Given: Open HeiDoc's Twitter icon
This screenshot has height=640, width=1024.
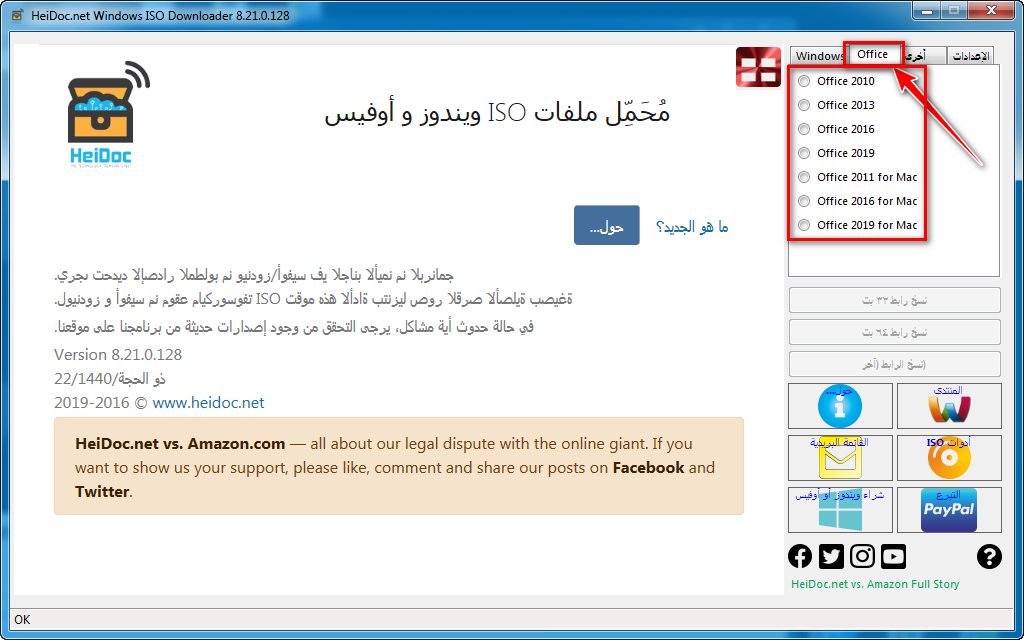Looking at the screenshot, I should tap(831, 556).
